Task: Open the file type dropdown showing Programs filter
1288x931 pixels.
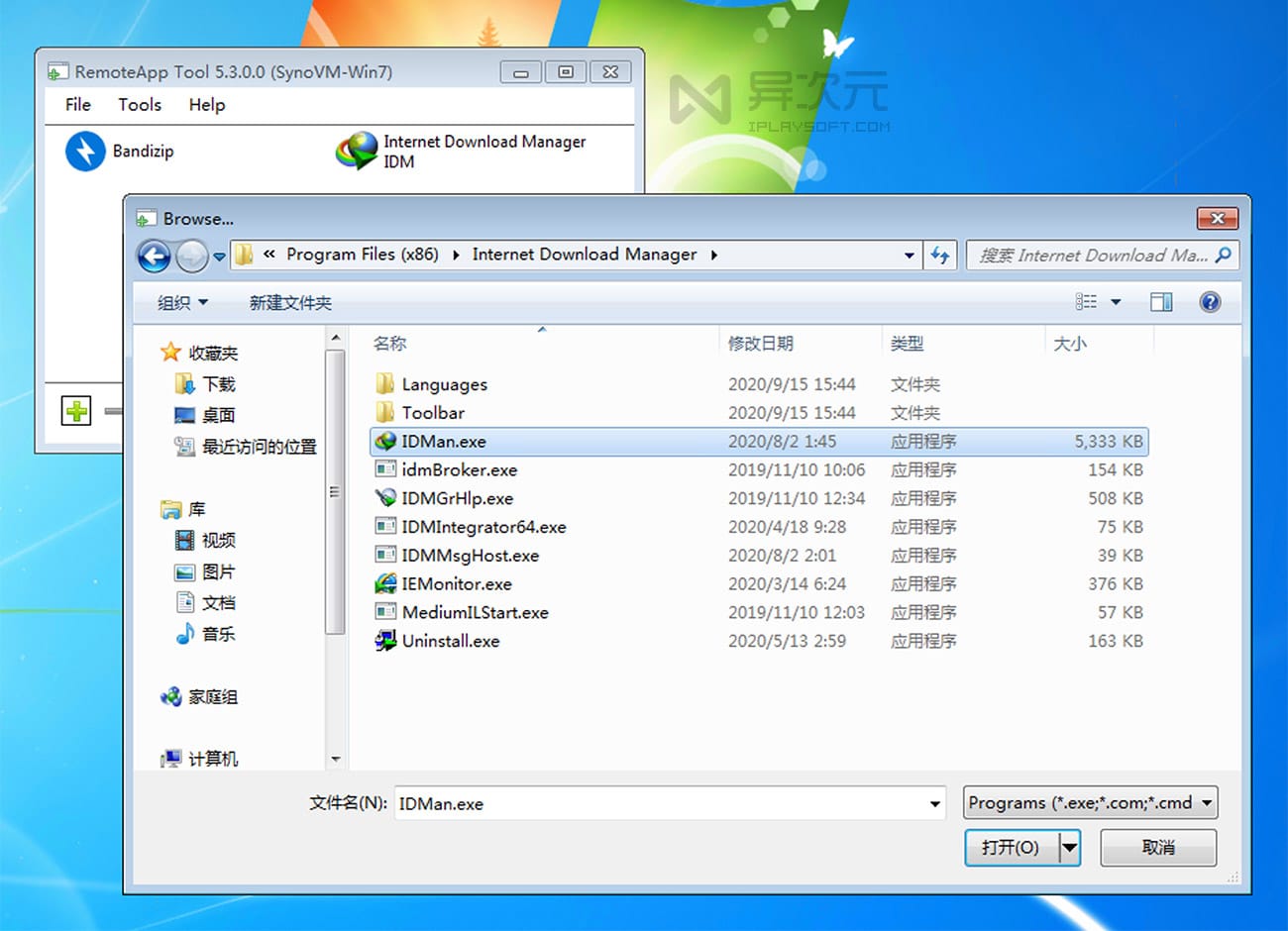Action: point(1089,802)
